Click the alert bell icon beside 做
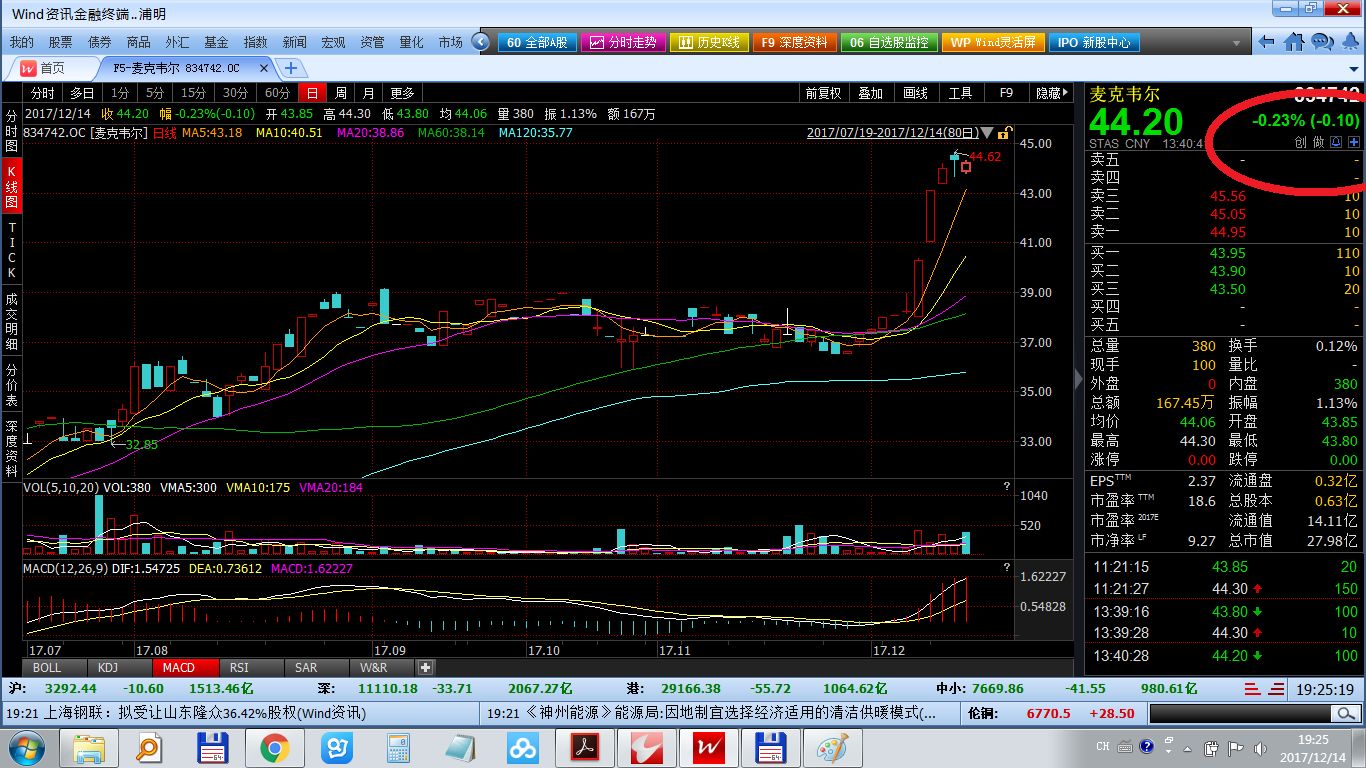This screenshot has height=768, width=1366. click(1337, 143)
